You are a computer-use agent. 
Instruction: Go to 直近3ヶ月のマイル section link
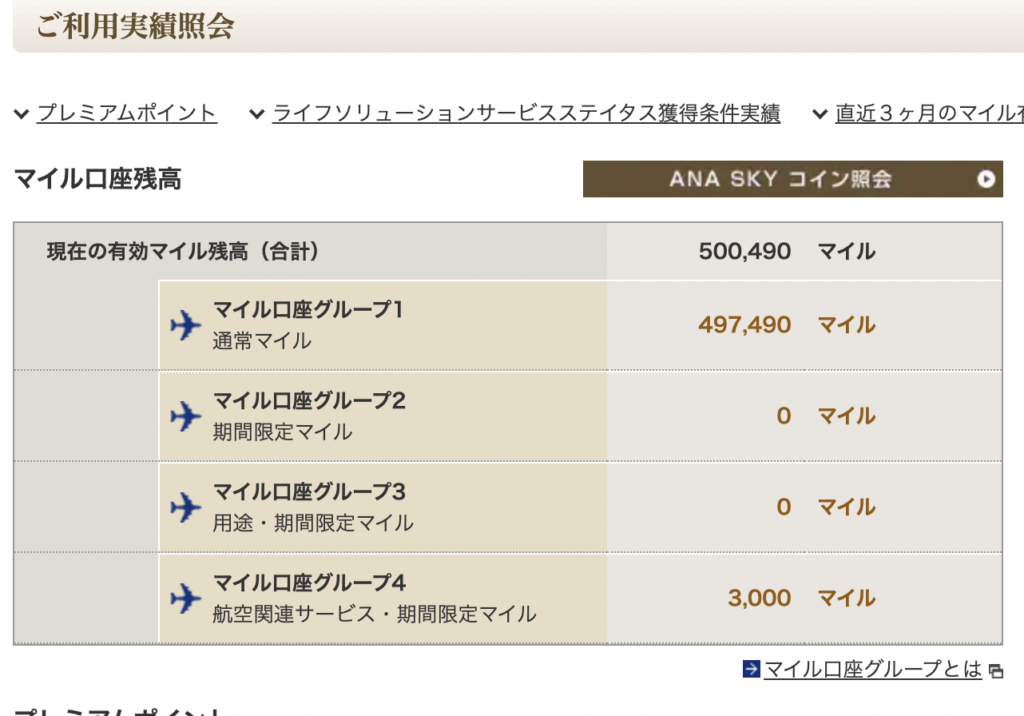[x=929, y=113]
